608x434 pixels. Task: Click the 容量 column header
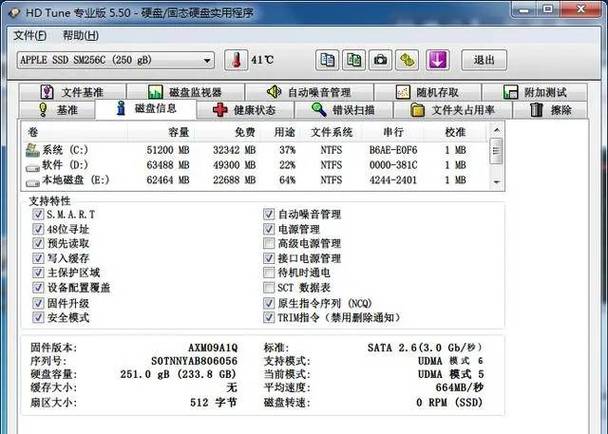pyautogui.click(x=161, y=133)
